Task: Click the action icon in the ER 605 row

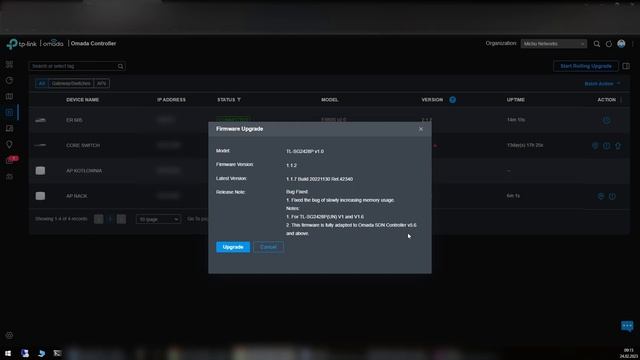Action: (x=607, y=120)
